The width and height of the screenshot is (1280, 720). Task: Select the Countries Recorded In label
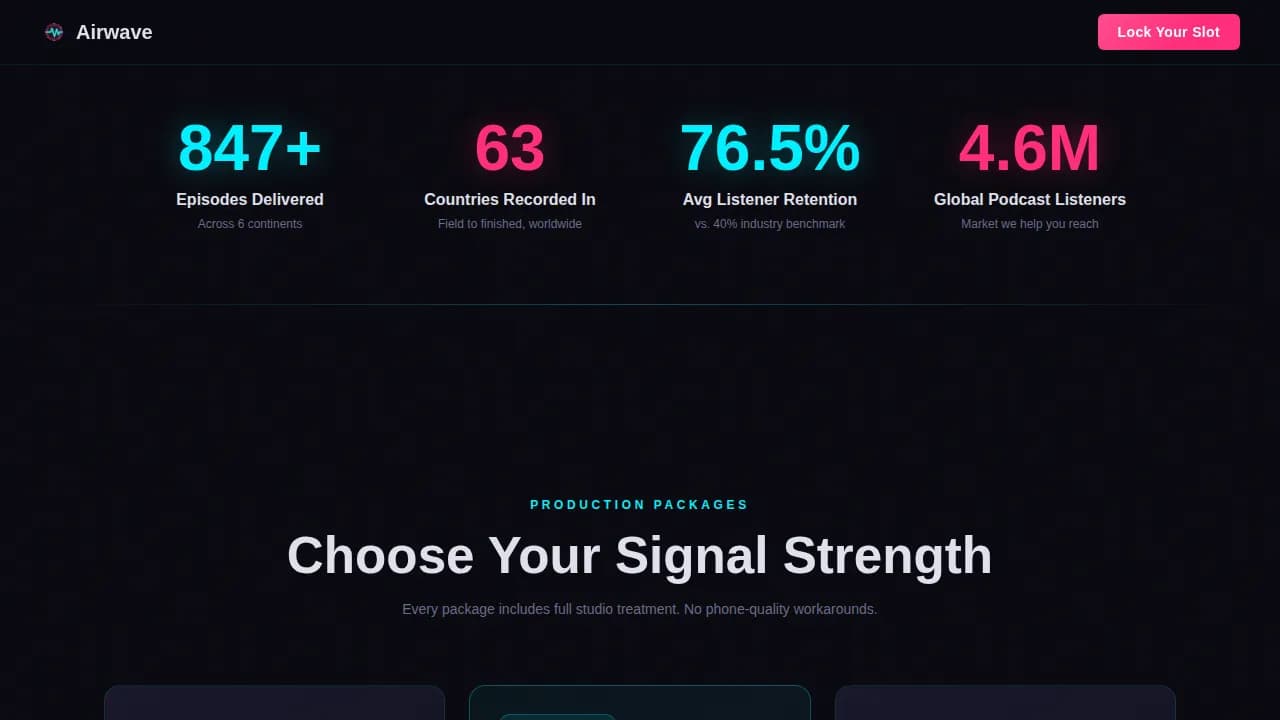point(510,199)
